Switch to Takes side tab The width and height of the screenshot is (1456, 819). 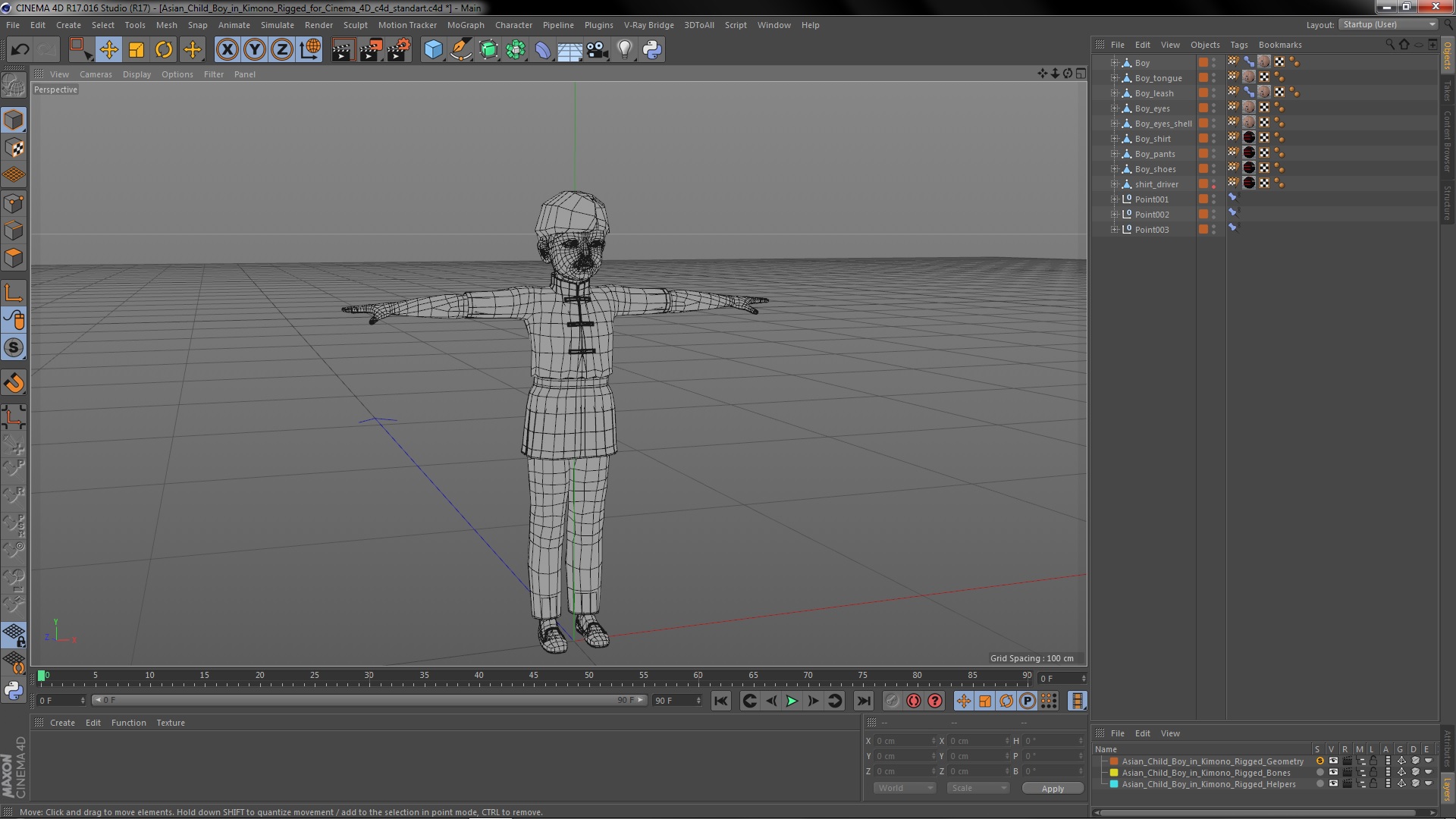click(x=1448, y=91)
